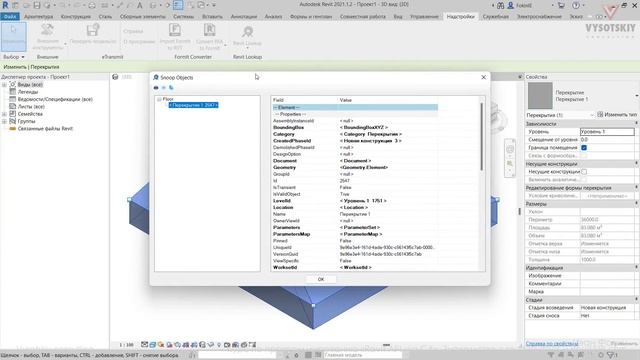Image resolution: width=640 pixels, height=360 pixels.
Task: Click the view scale 1:100 button
Action: click(x=127, y=345)
